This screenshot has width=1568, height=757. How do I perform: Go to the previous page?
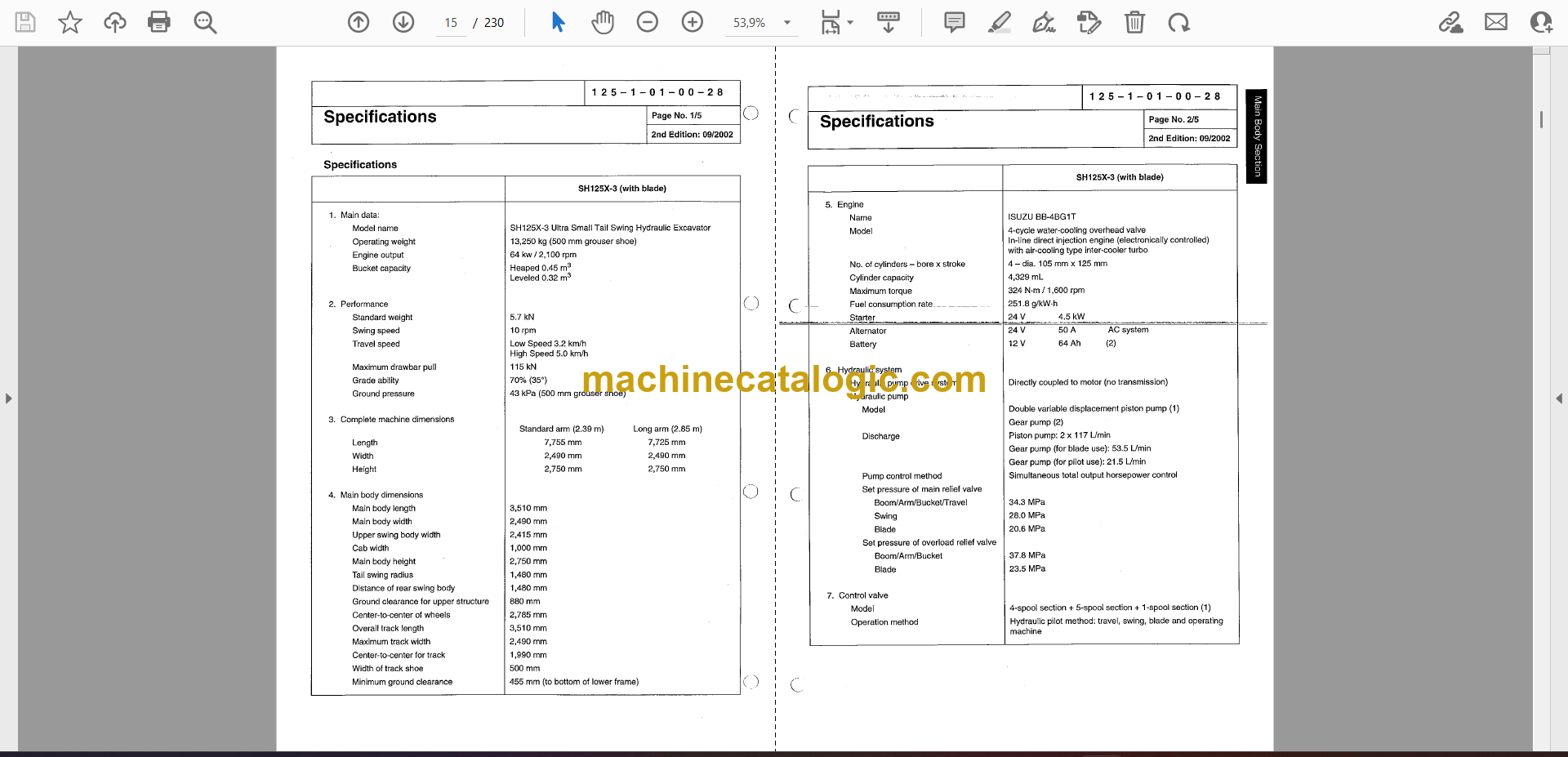click(359, 22)
